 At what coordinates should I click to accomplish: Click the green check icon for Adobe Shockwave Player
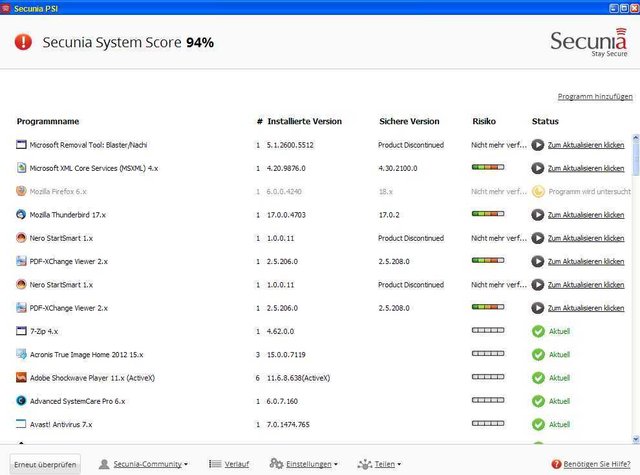(x=538, y=378)
